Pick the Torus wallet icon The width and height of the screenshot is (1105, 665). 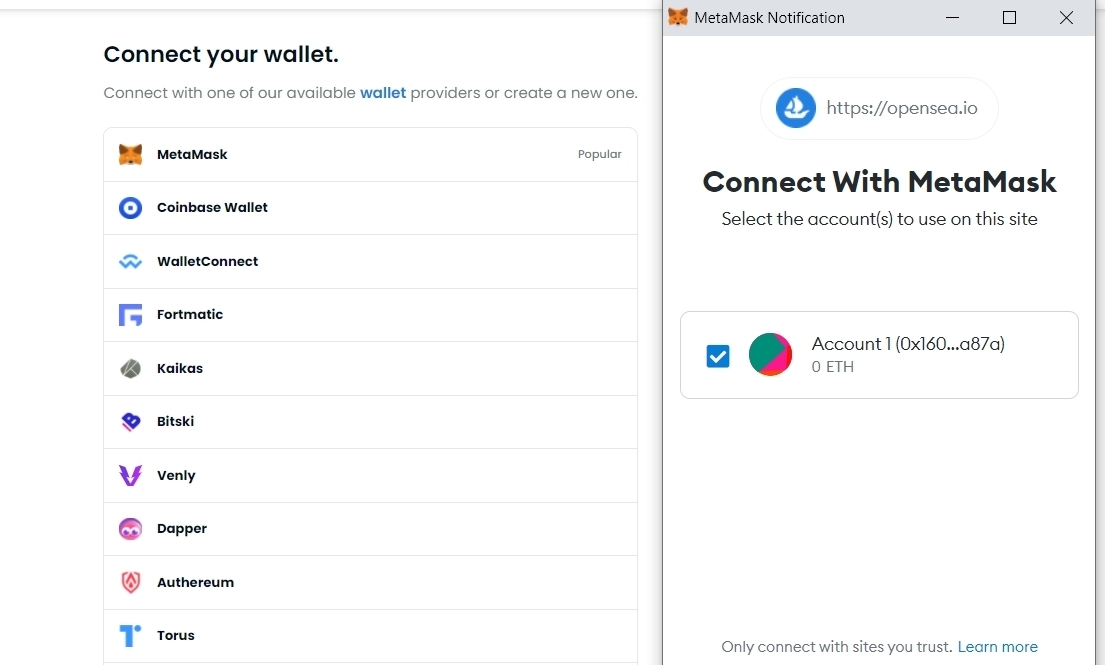click(x=130, y=635)
